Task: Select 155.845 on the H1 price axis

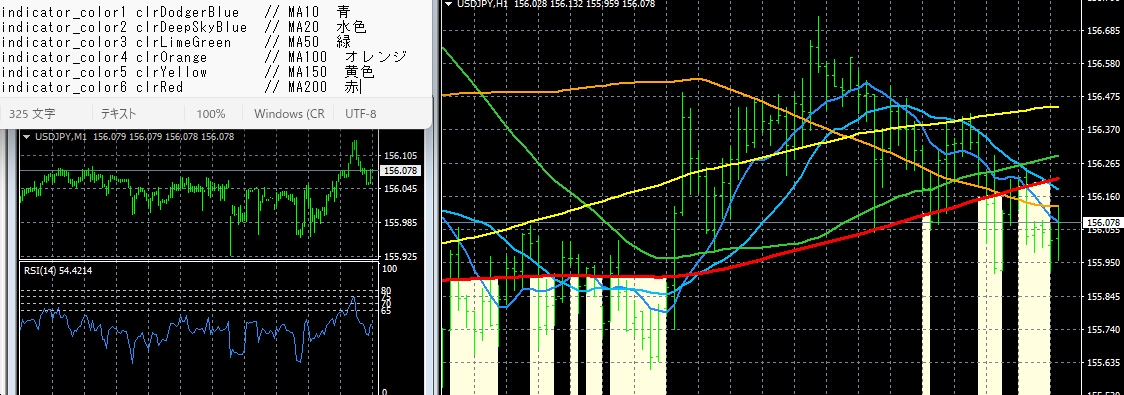Action: coord(1104,296)
